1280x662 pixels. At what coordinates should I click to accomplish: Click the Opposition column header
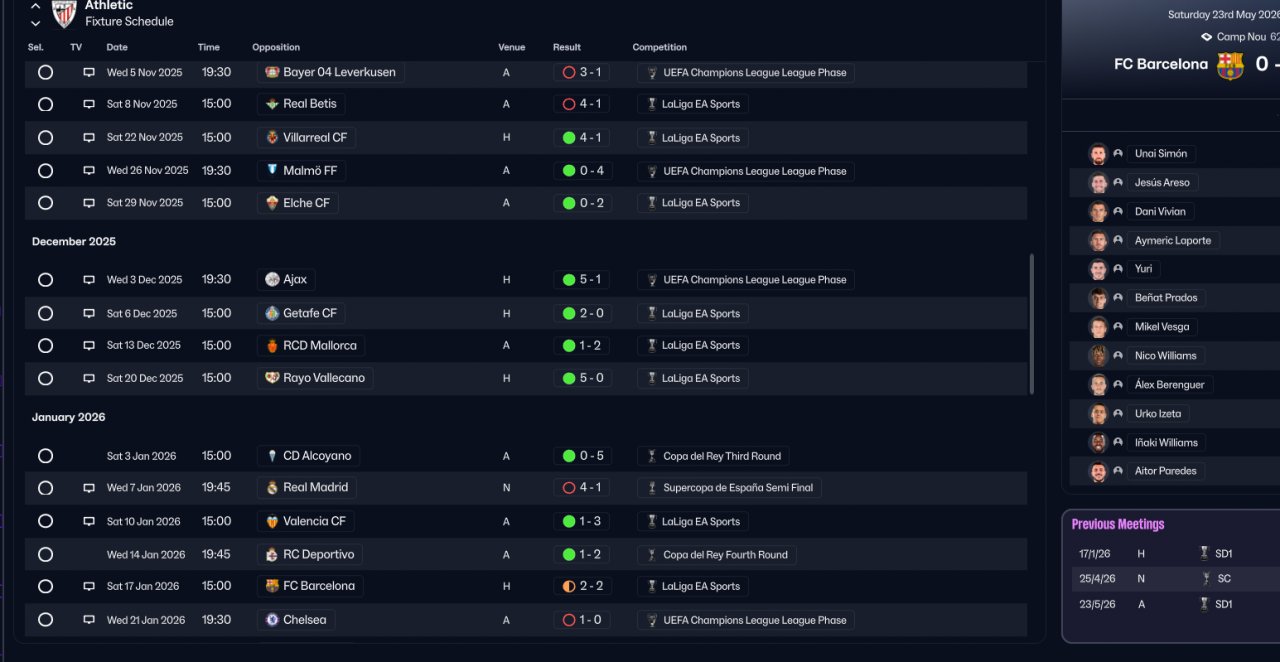click(276, 47)
